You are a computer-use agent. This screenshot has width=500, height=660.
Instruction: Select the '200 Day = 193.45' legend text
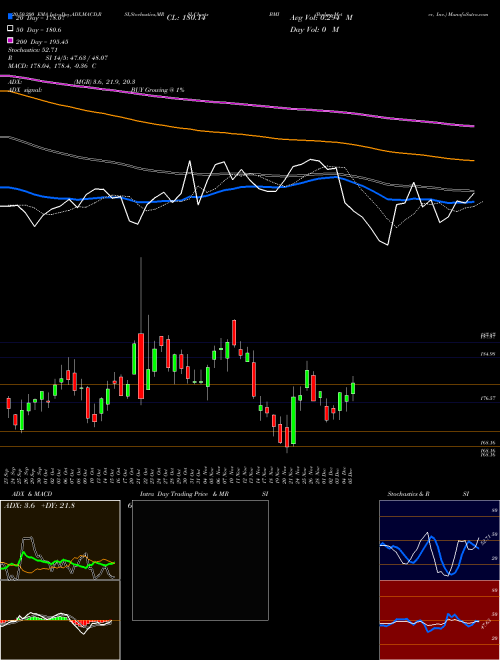[x=42, y=42]
